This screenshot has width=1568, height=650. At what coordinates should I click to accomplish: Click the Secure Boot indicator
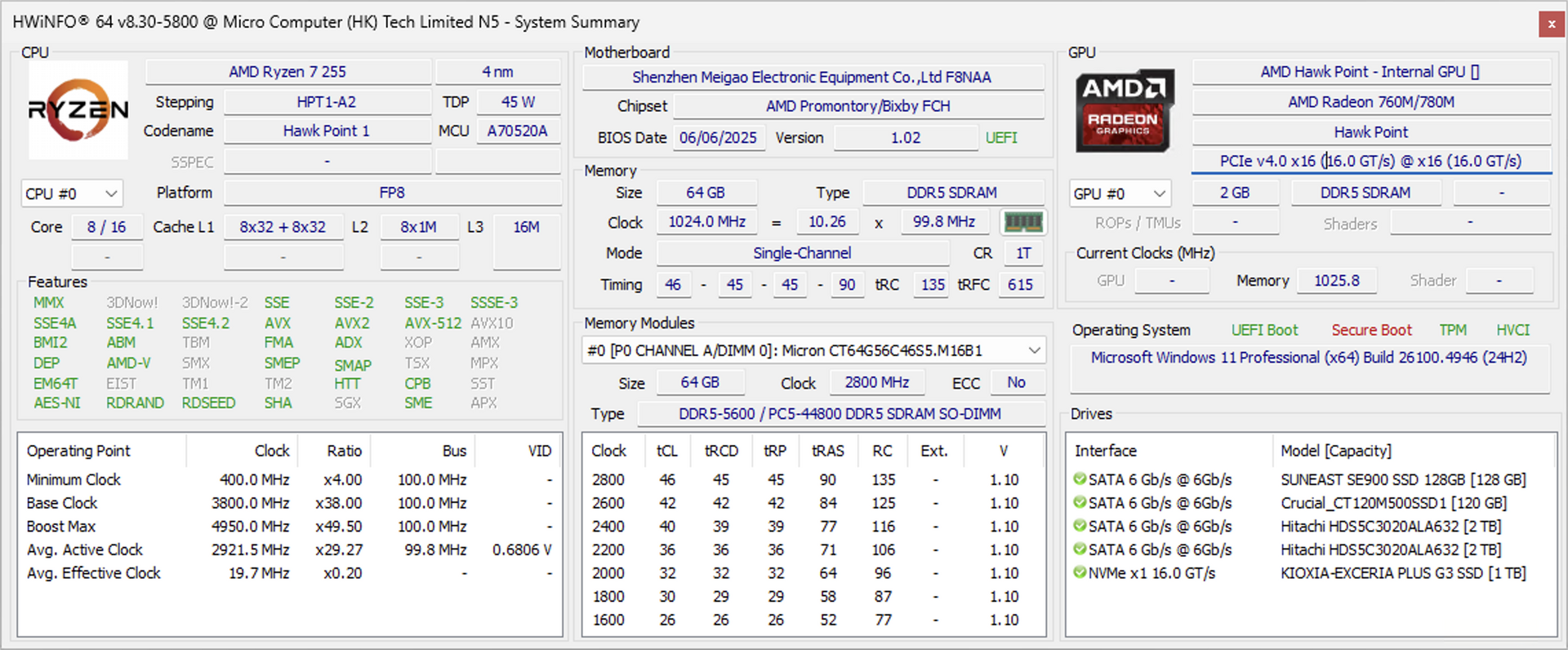1371,330
